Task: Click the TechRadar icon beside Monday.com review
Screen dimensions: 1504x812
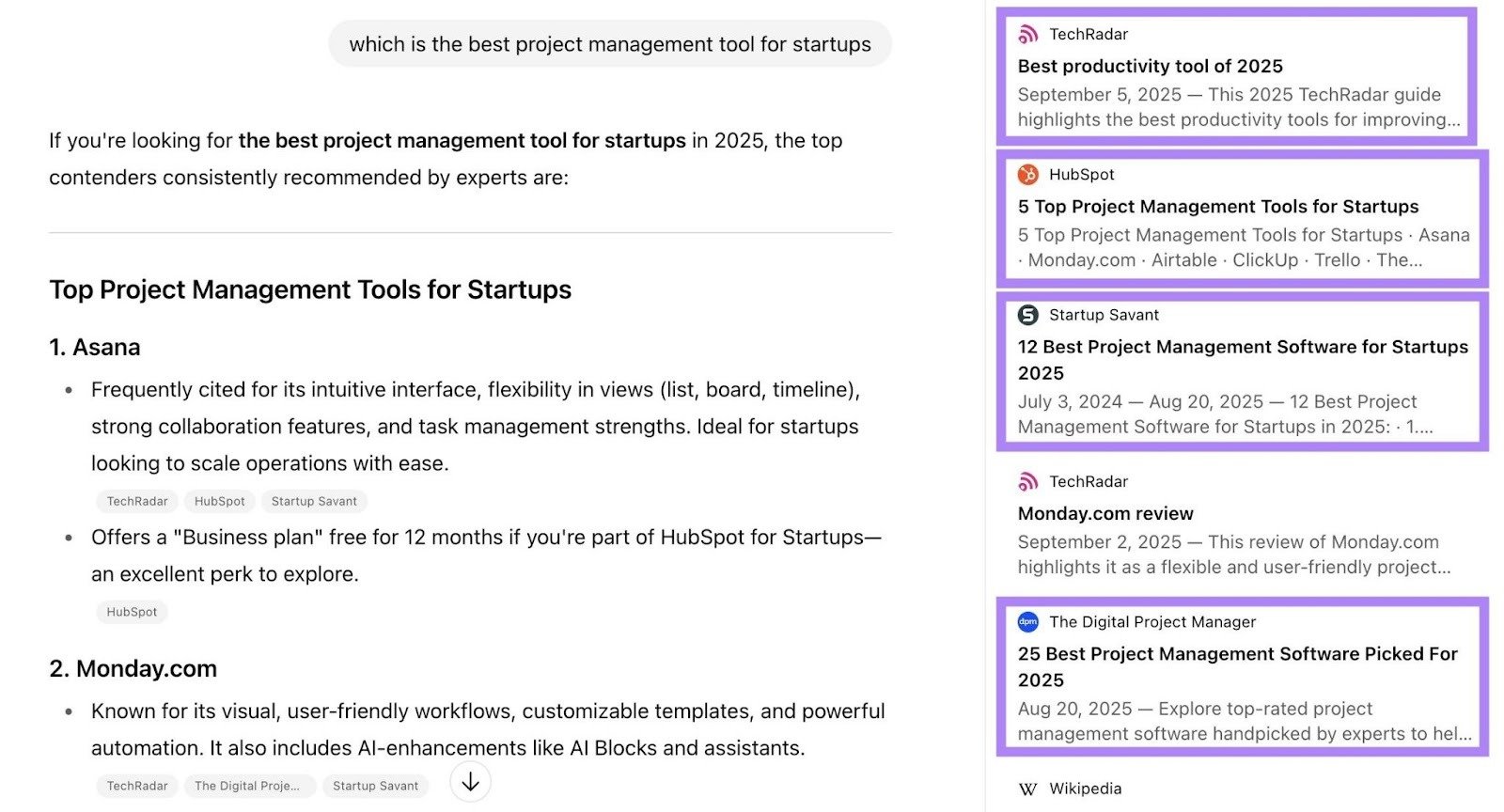Action: click(x=1027, y=481)
